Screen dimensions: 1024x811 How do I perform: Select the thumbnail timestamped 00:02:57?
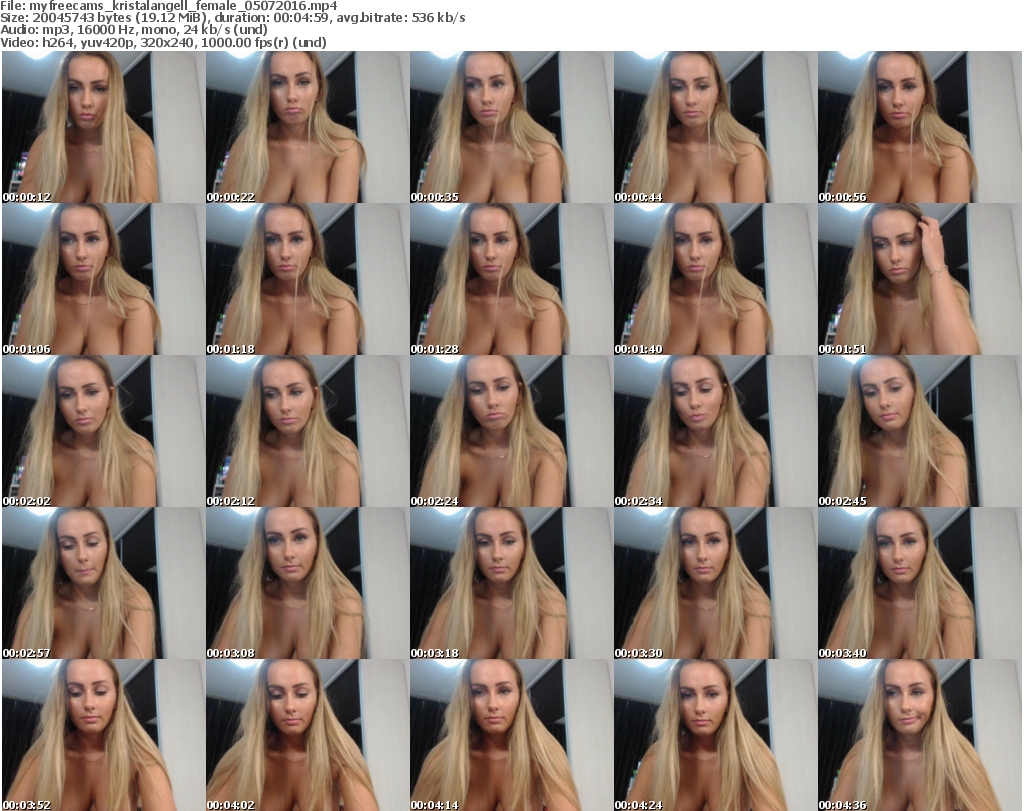tap(104, 583)
